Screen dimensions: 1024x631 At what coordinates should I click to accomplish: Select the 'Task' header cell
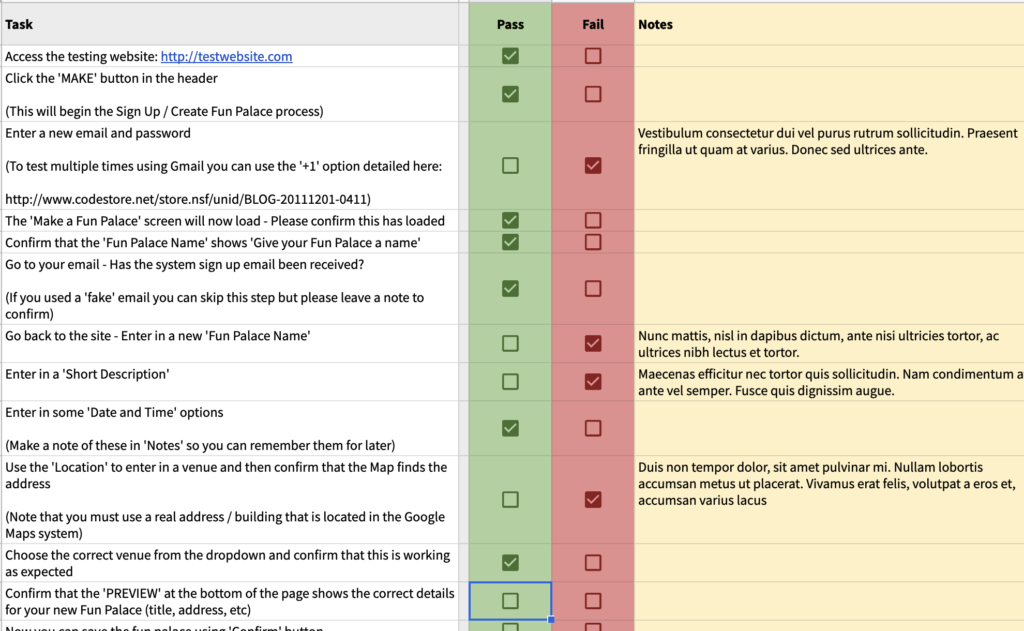tap(230, 24)
